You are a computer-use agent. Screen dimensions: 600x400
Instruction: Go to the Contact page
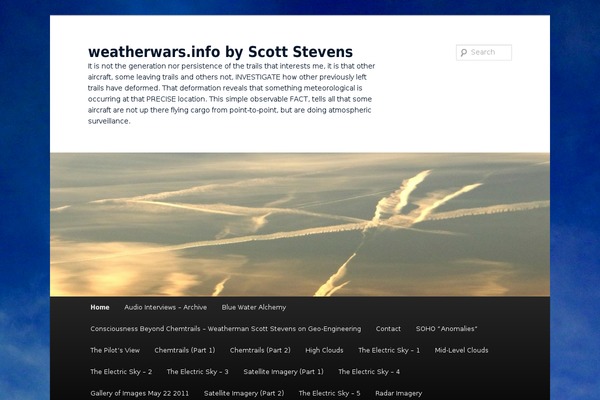(388, 329)
